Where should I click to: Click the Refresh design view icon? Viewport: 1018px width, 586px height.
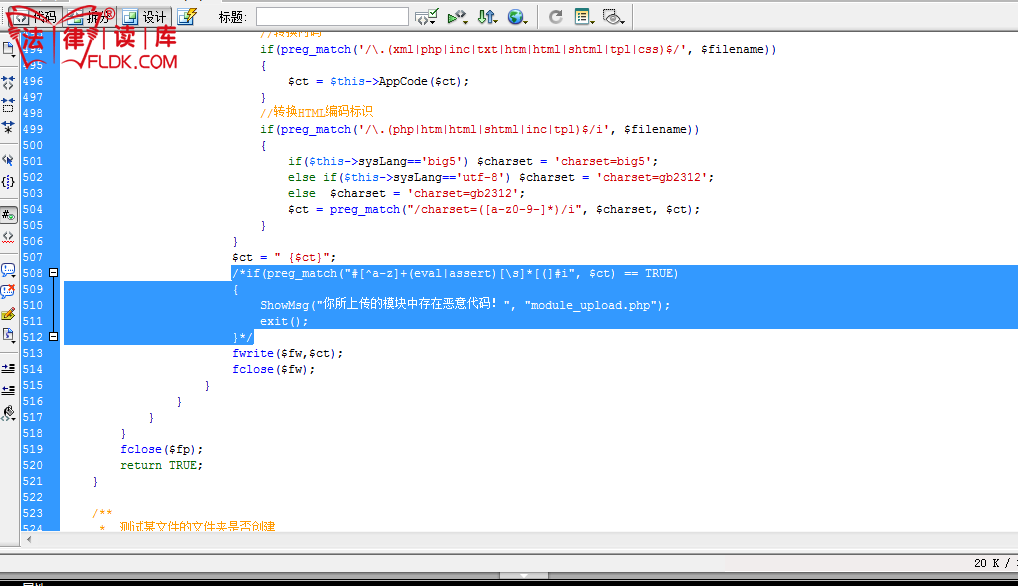pos(555,17)
